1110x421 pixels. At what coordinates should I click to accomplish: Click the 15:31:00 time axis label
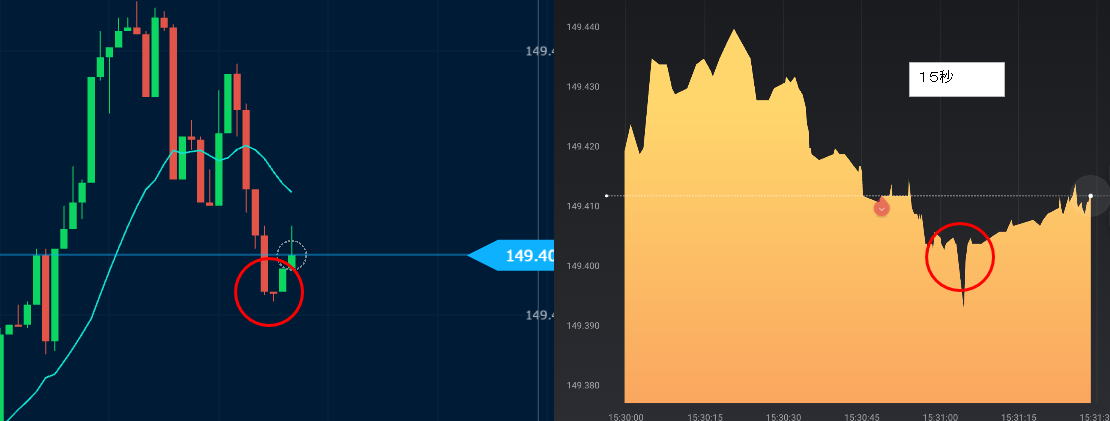[x=940, y=416]
